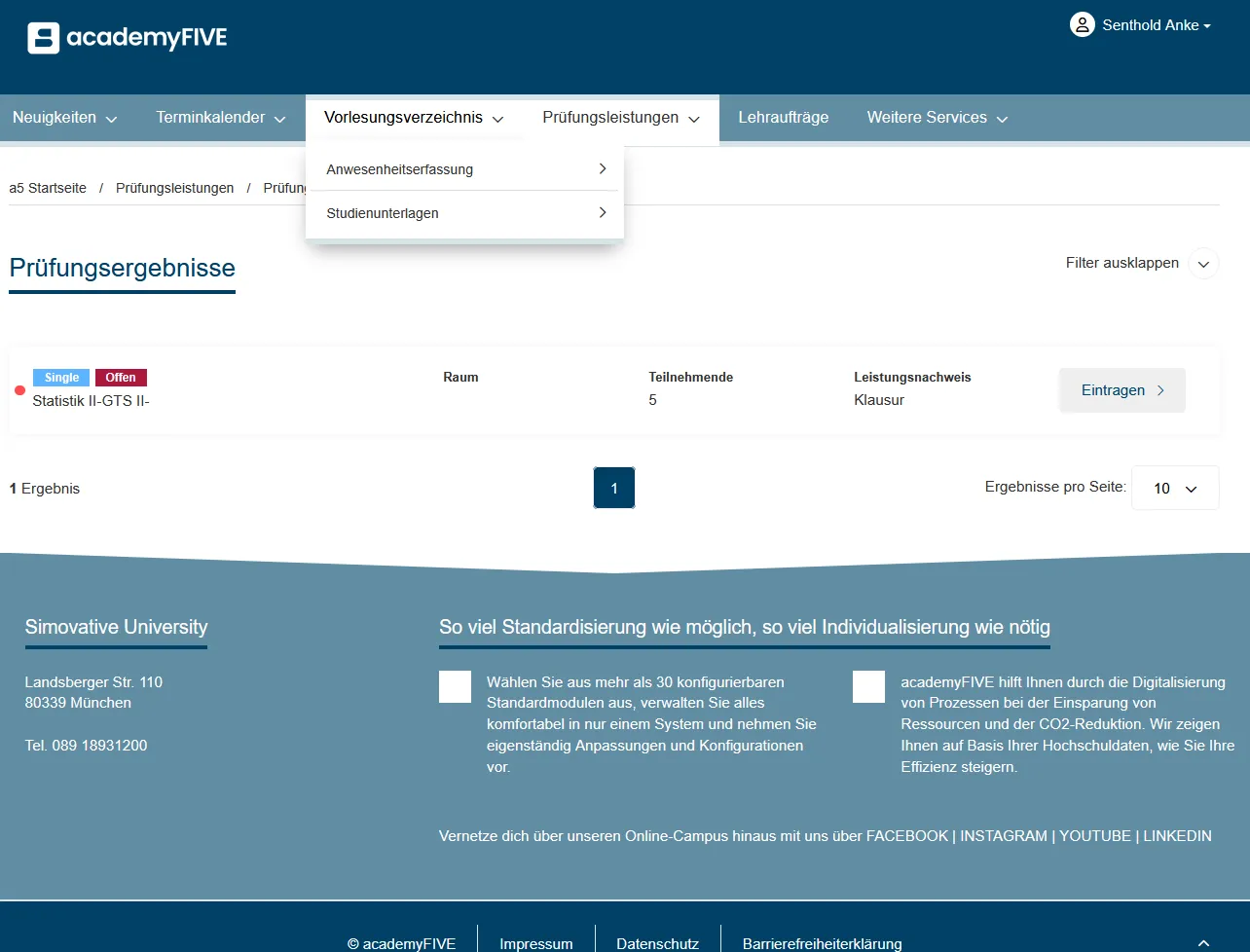This screenshot has height=952, width=1250.
Task: Select Studienunterlagen from the submenu
Action: click(x=464, y=213)
